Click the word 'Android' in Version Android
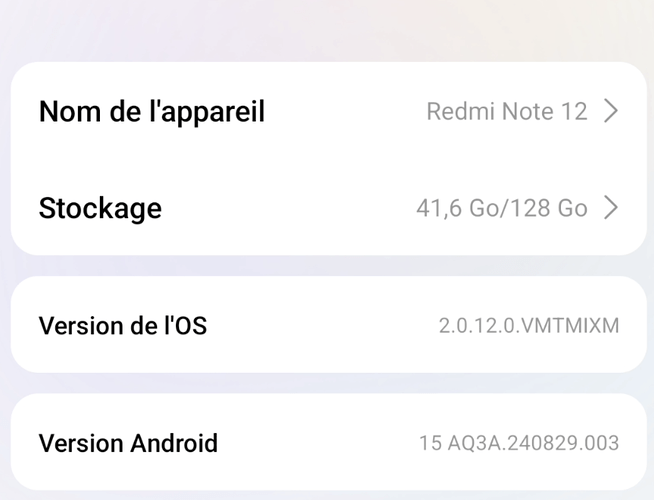 coord(173,442)
